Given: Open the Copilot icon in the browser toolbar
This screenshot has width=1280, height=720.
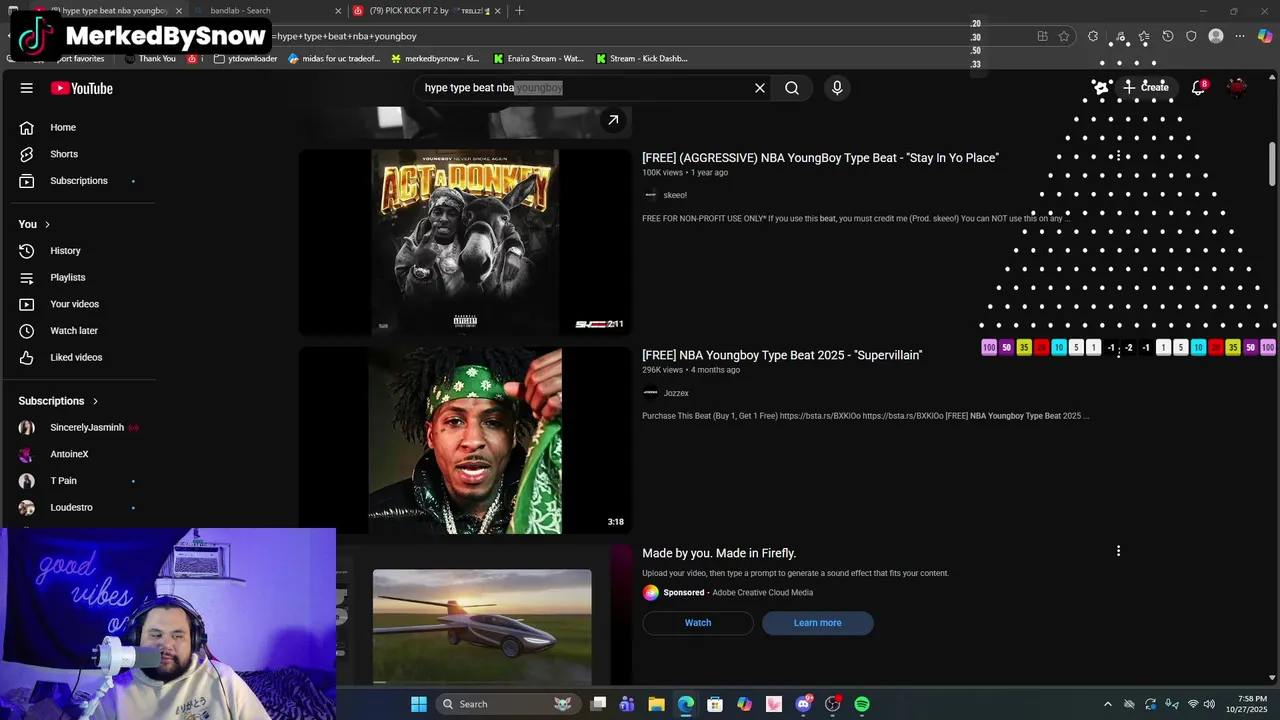Looking at the screenshot, I should click(x=1265, y=36).
